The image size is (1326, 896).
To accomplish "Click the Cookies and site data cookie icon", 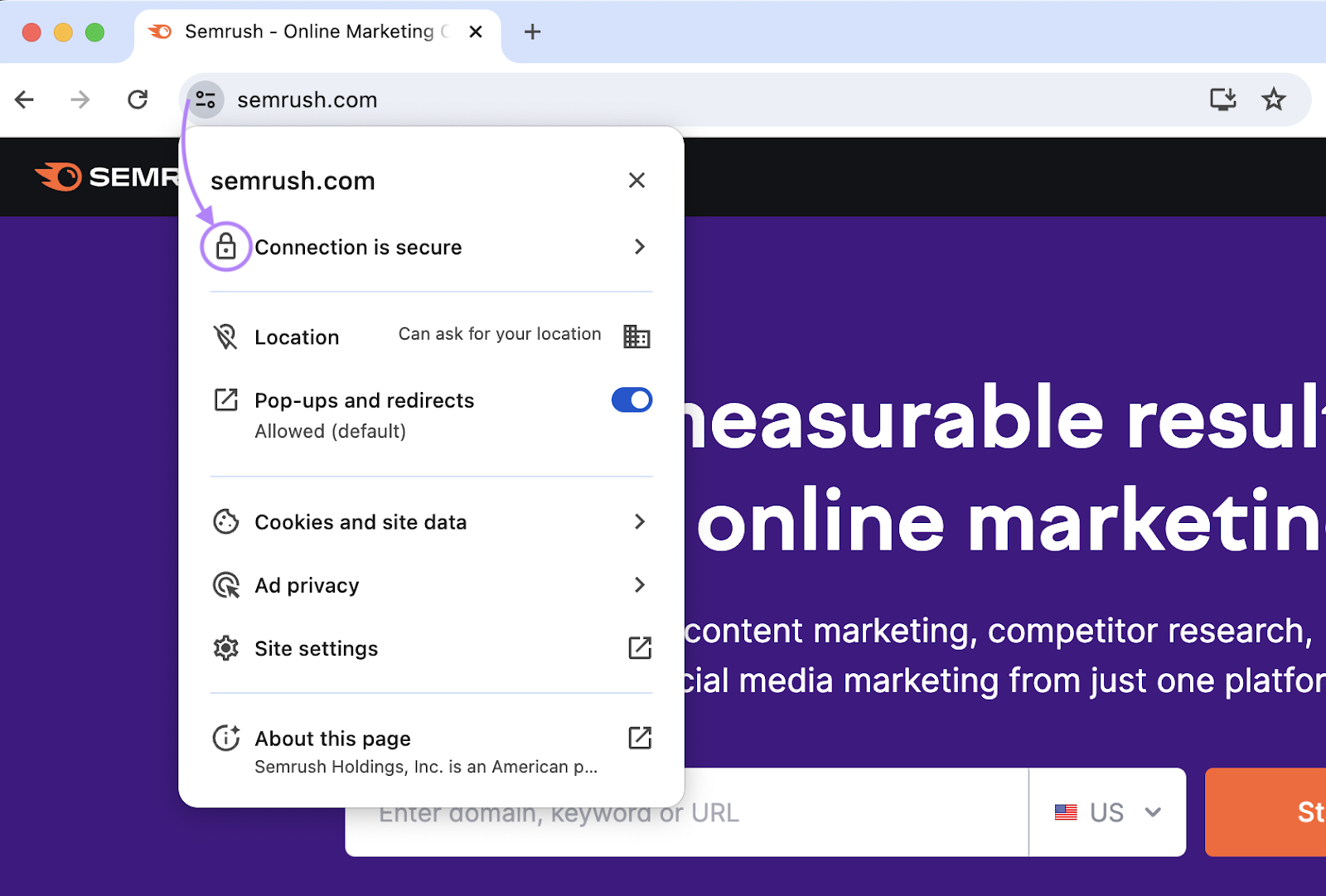I will click(225, 521).
